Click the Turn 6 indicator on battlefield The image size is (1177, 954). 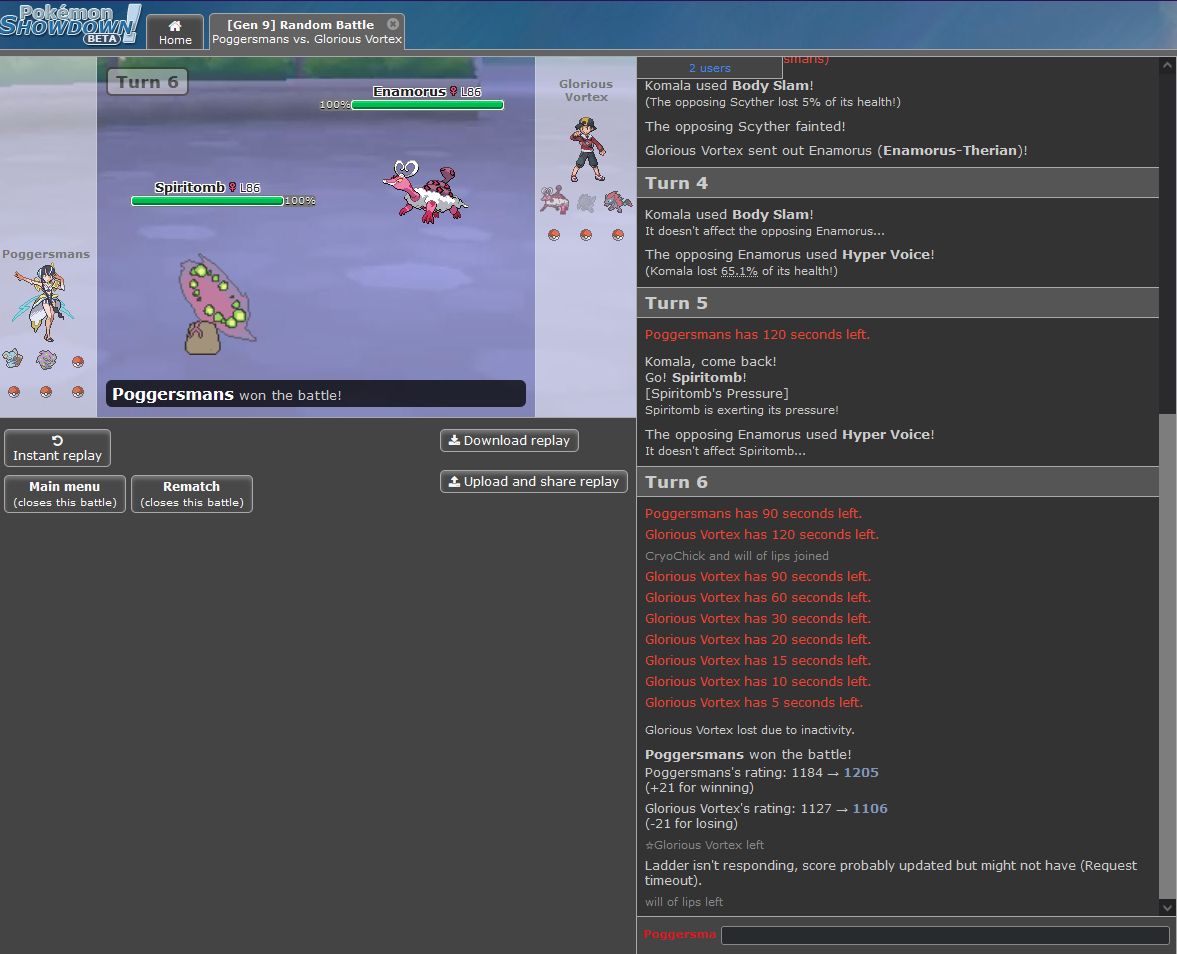[x=147, y=82]
